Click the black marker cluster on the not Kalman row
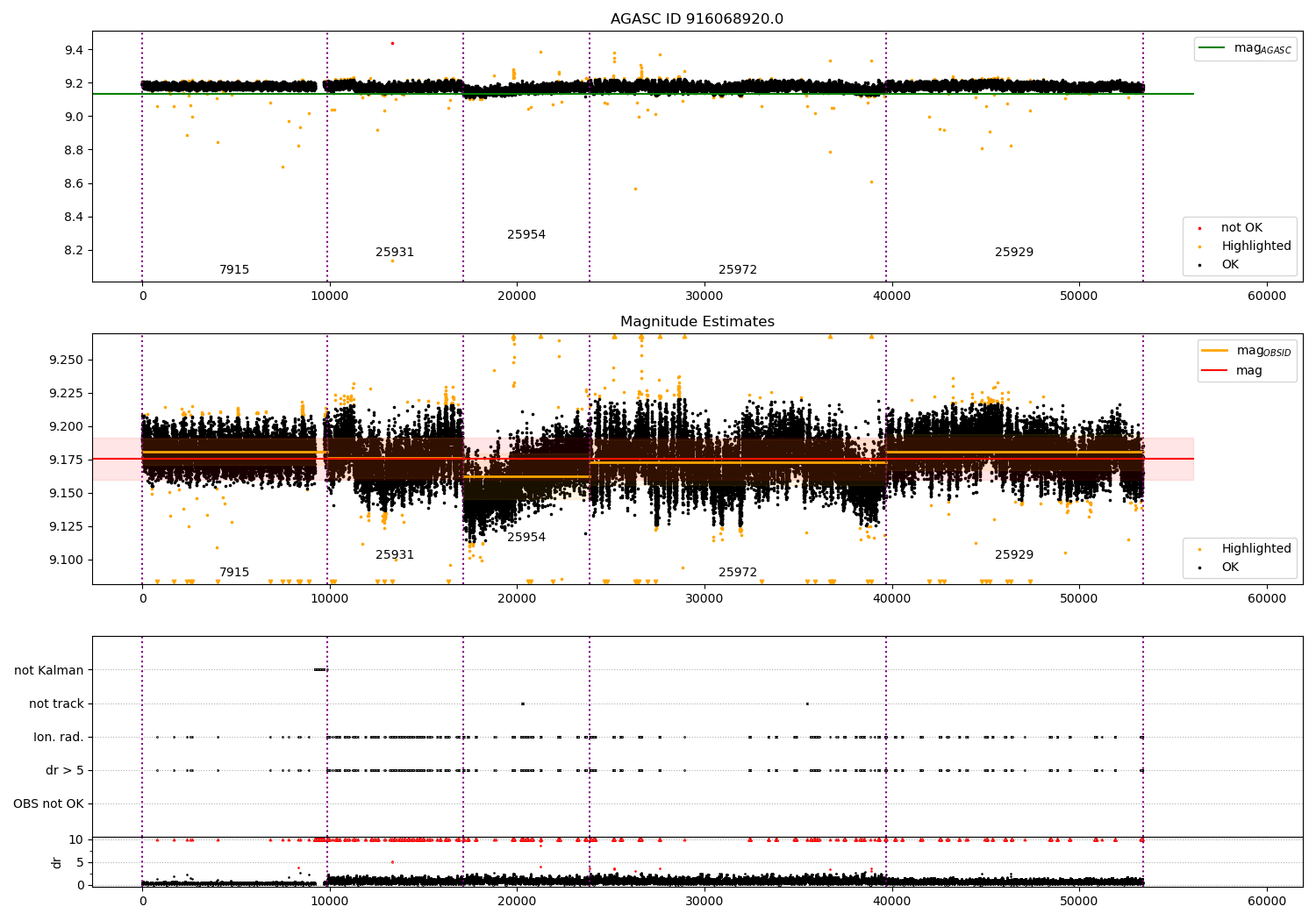Viewport: 1316px width, 921px height. pos(320,670)
